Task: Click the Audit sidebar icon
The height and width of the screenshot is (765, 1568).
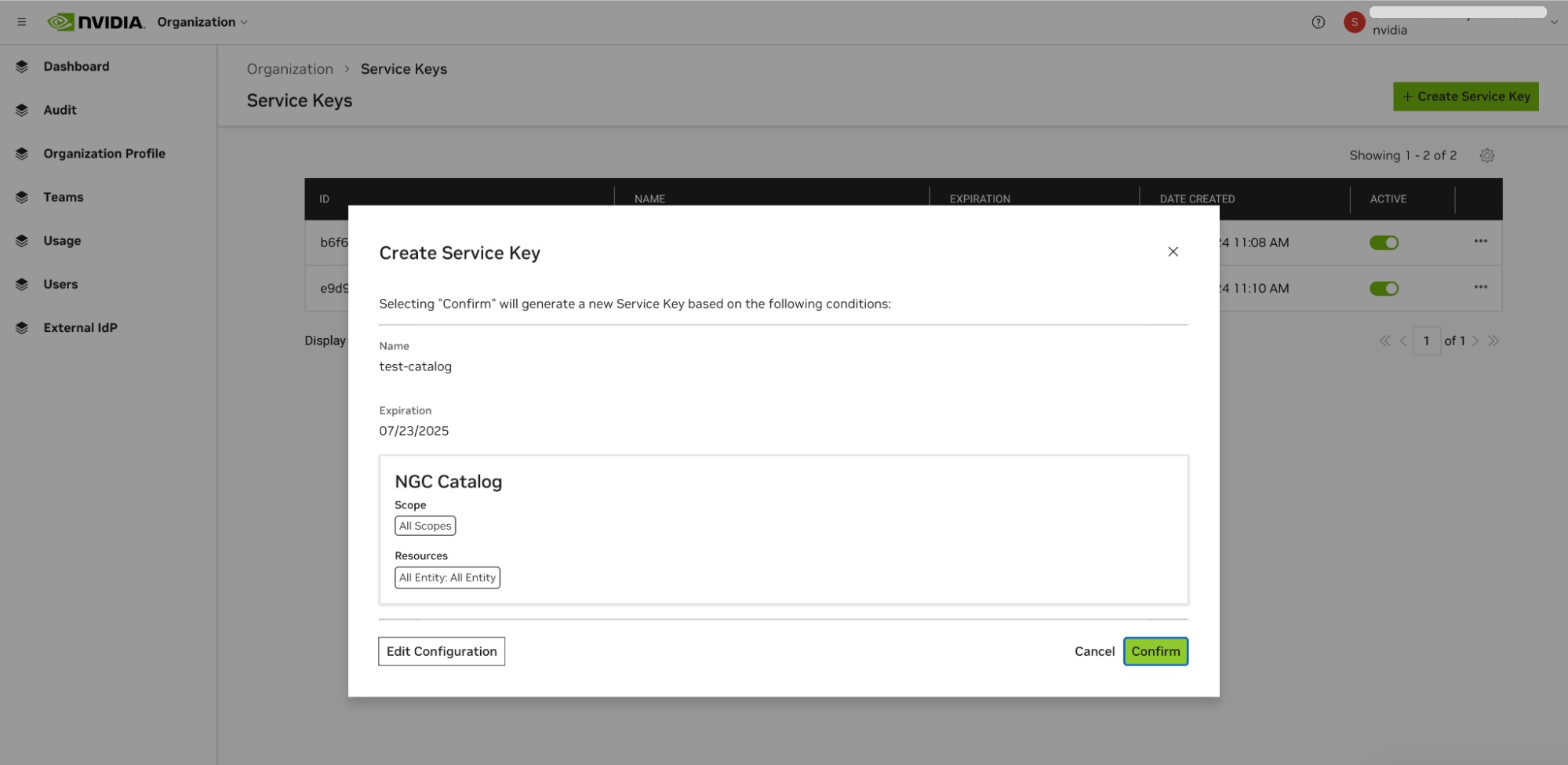Action: pos(21,110)
